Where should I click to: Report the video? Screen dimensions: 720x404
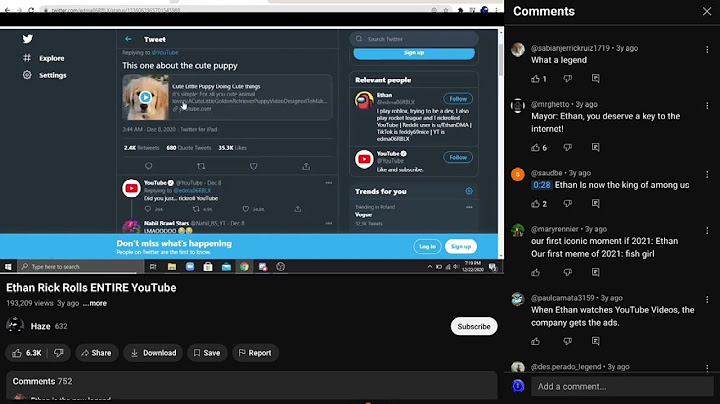(x=255, y=353)
